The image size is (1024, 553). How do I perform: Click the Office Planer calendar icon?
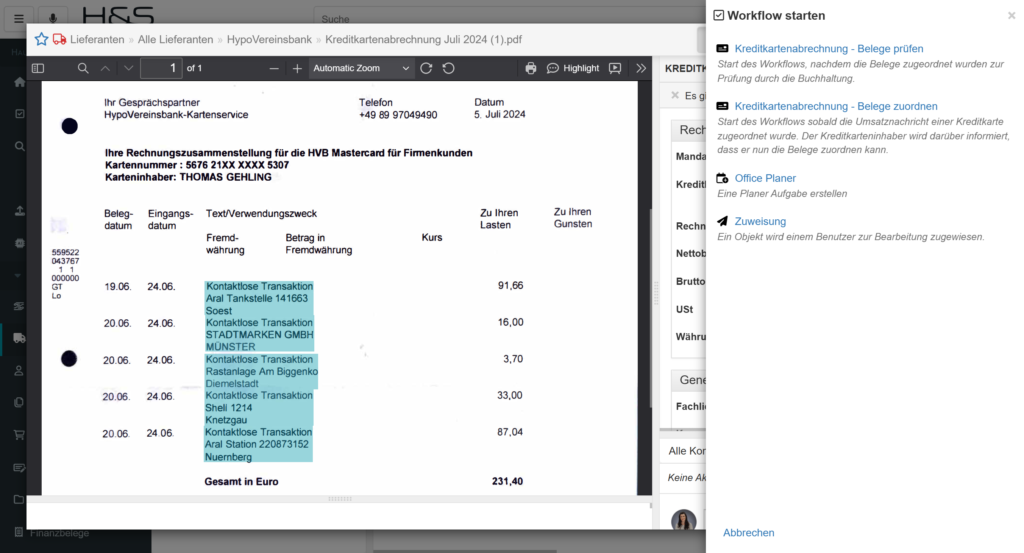click(722, 178)
